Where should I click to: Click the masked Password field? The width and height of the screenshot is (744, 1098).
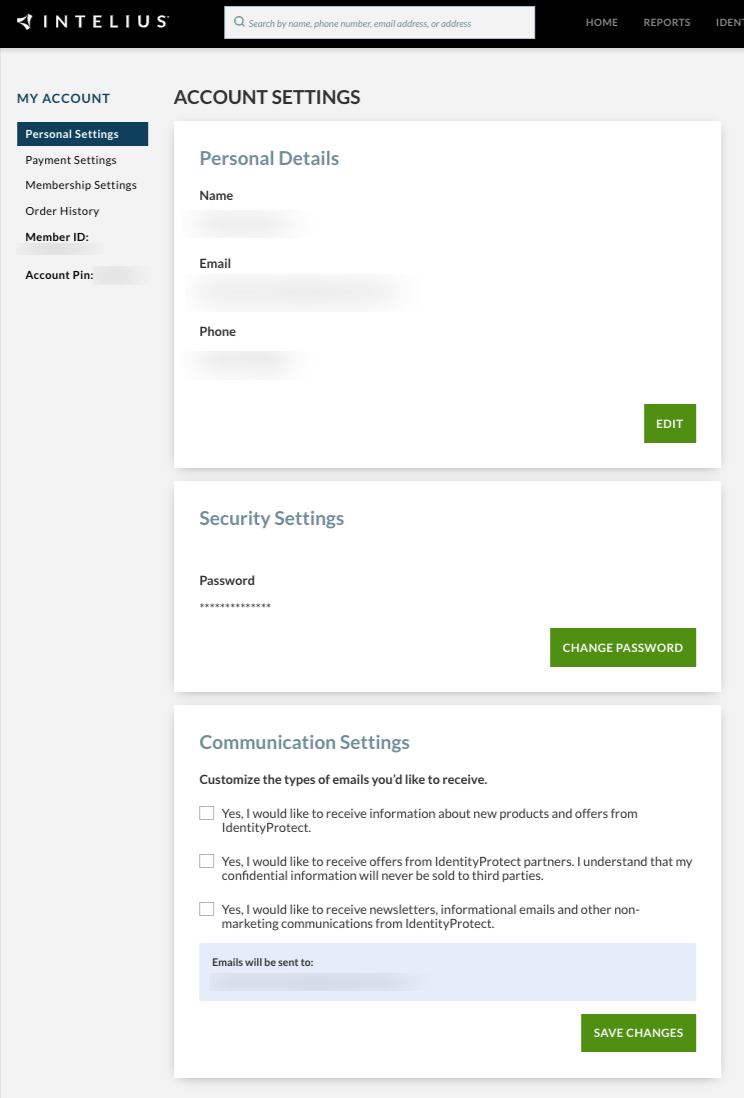(233, 605)
